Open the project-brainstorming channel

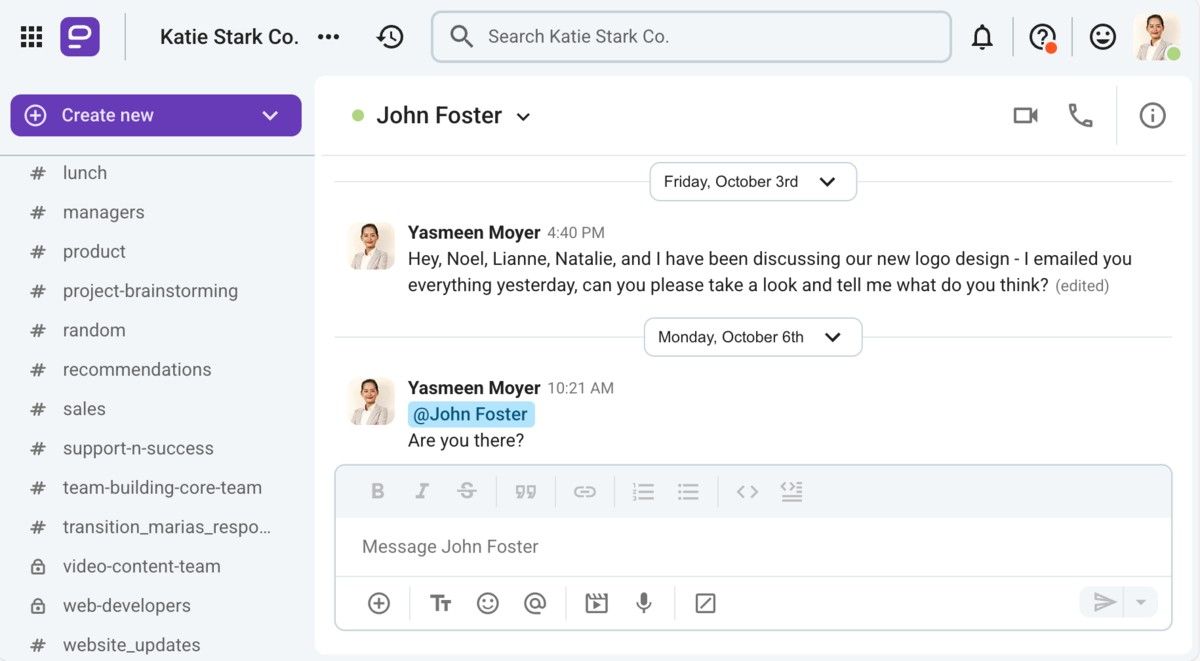click(150, 291)
